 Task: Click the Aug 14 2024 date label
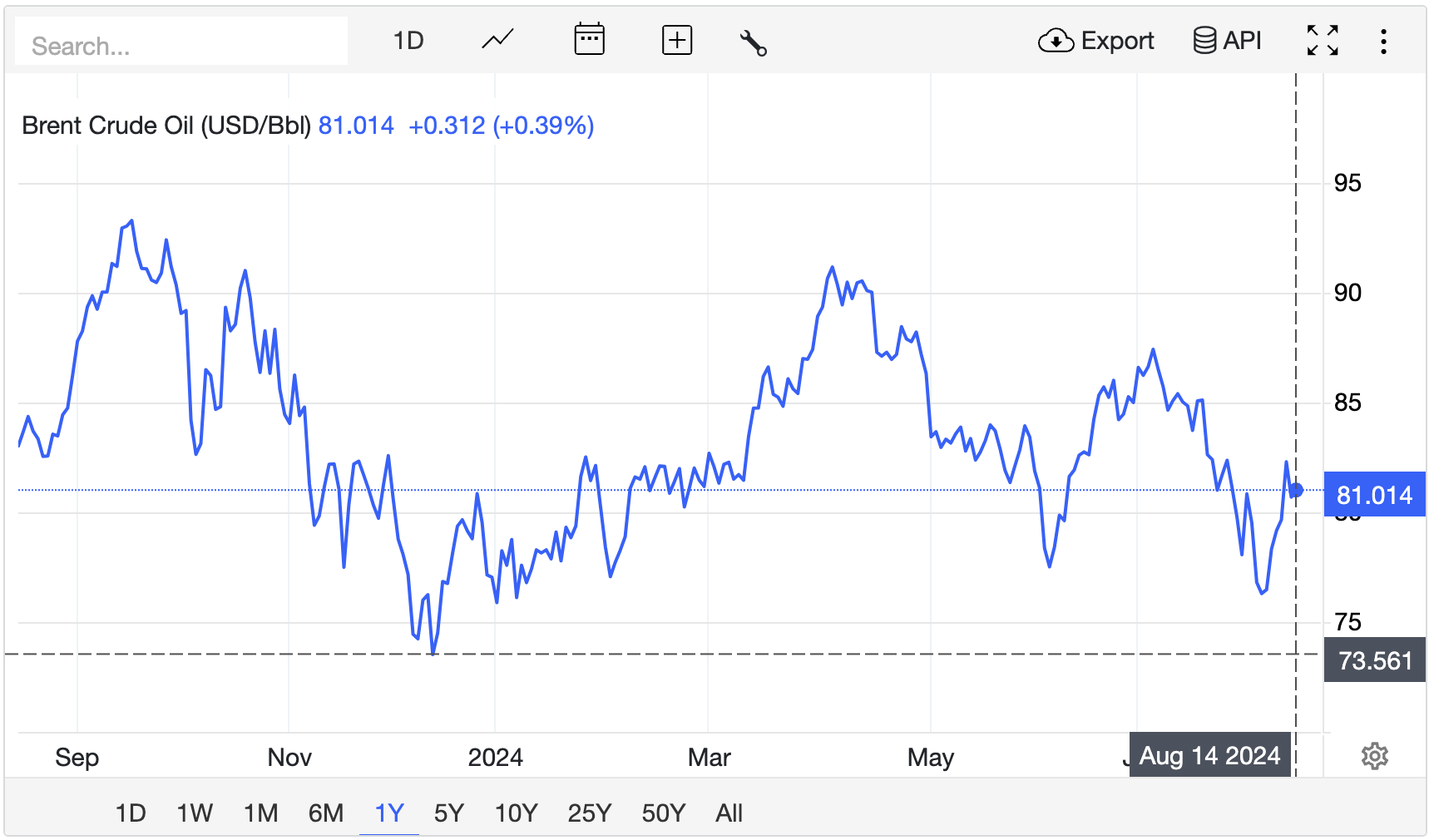(1209, 755)
